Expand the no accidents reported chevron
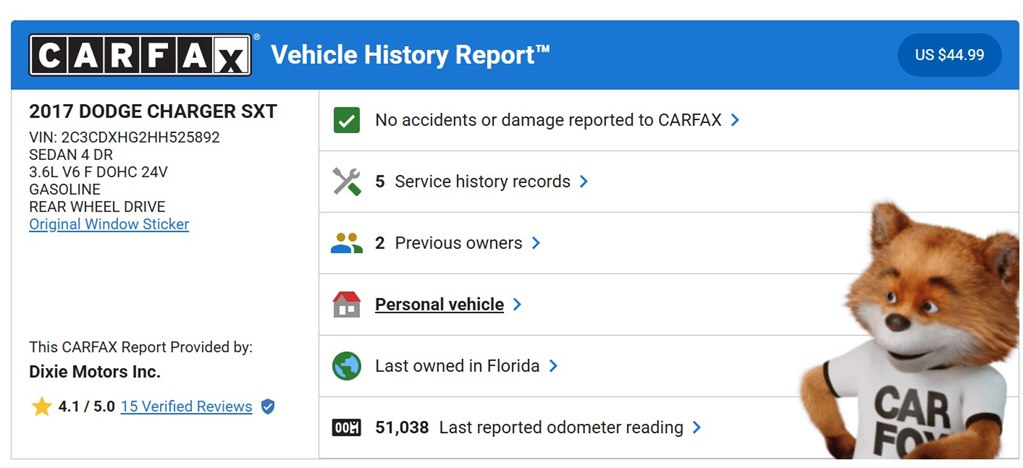Screen dimensions: 1023x468 pos(735,120)
